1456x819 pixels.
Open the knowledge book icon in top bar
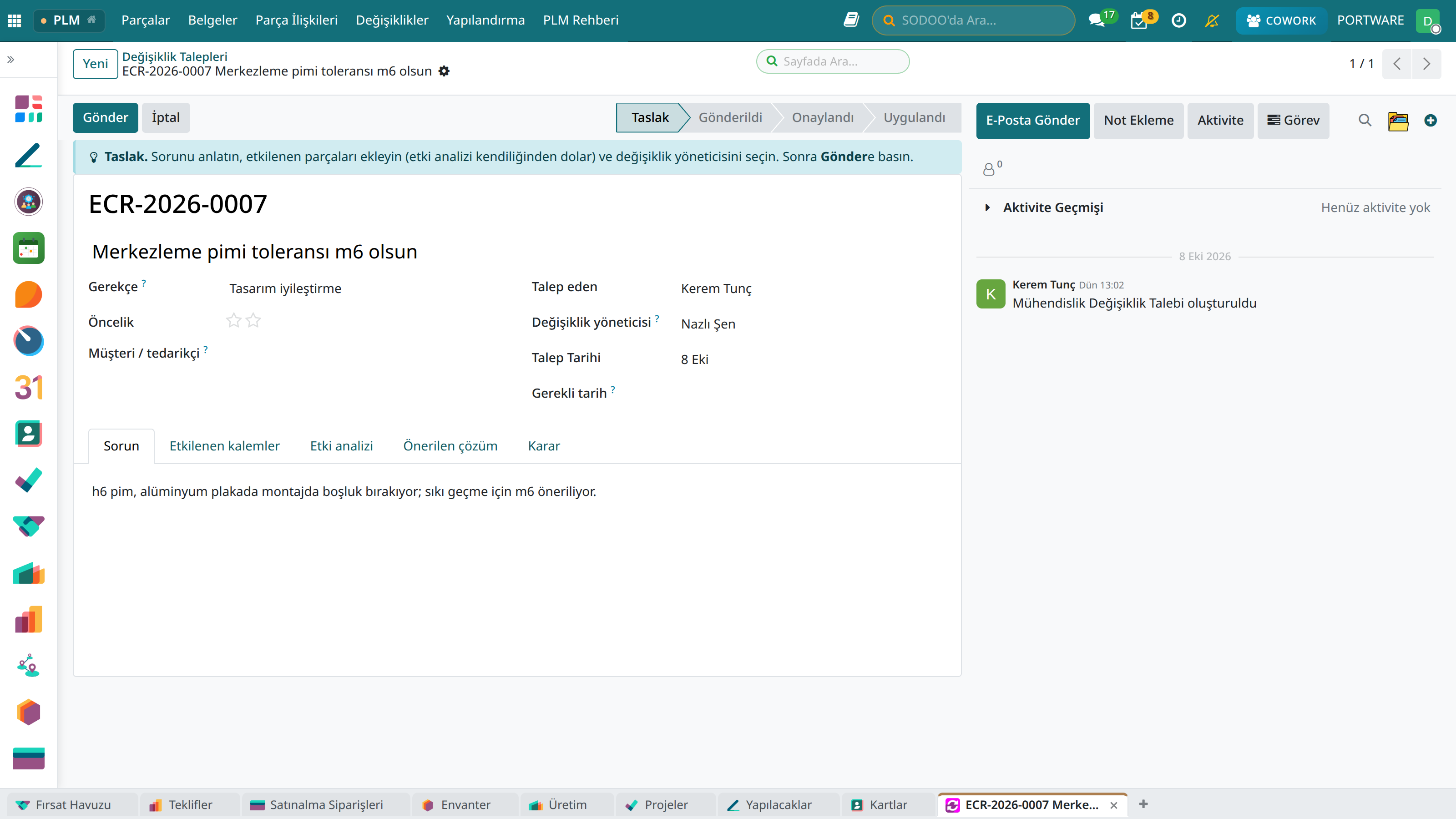[x=851, y=20]
